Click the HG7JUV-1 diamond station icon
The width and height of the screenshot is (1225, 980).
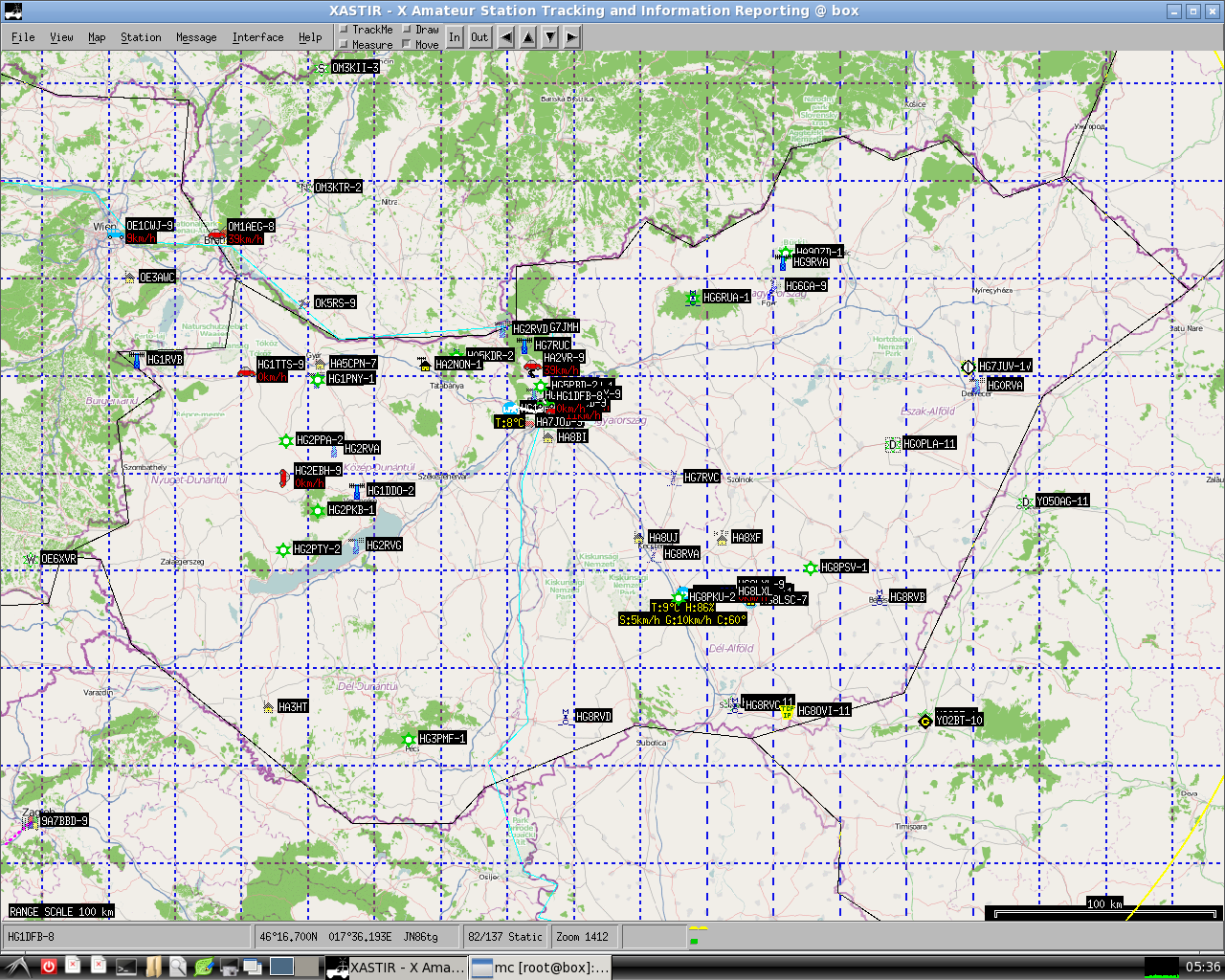[968, 367]
